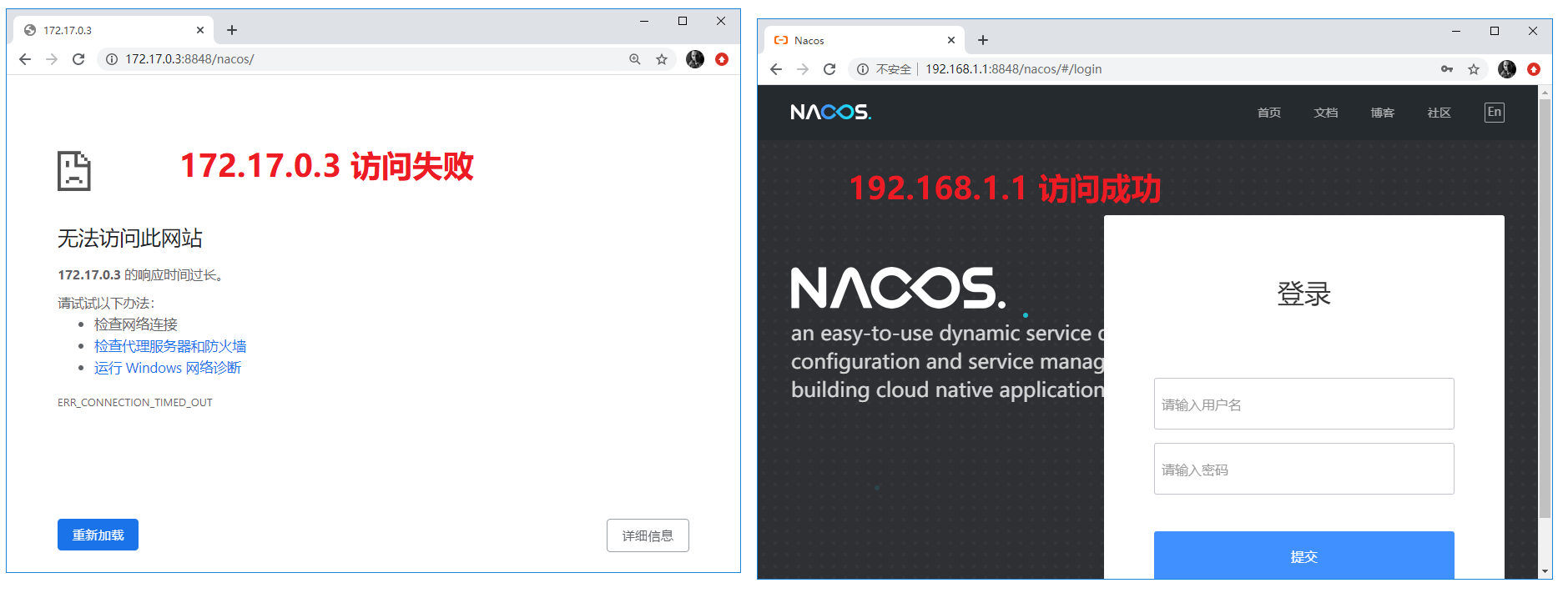Reload the Nacos login page

829,69
